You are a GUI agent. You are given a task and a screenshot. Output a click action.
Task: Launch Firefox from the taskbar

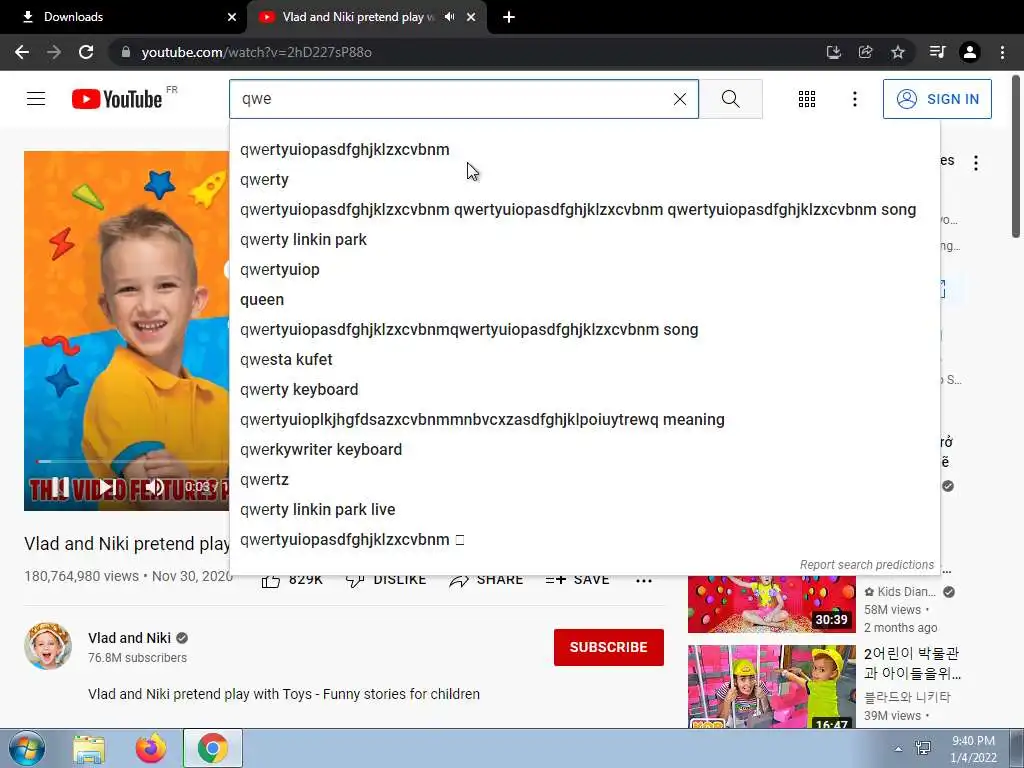(151, 748)
